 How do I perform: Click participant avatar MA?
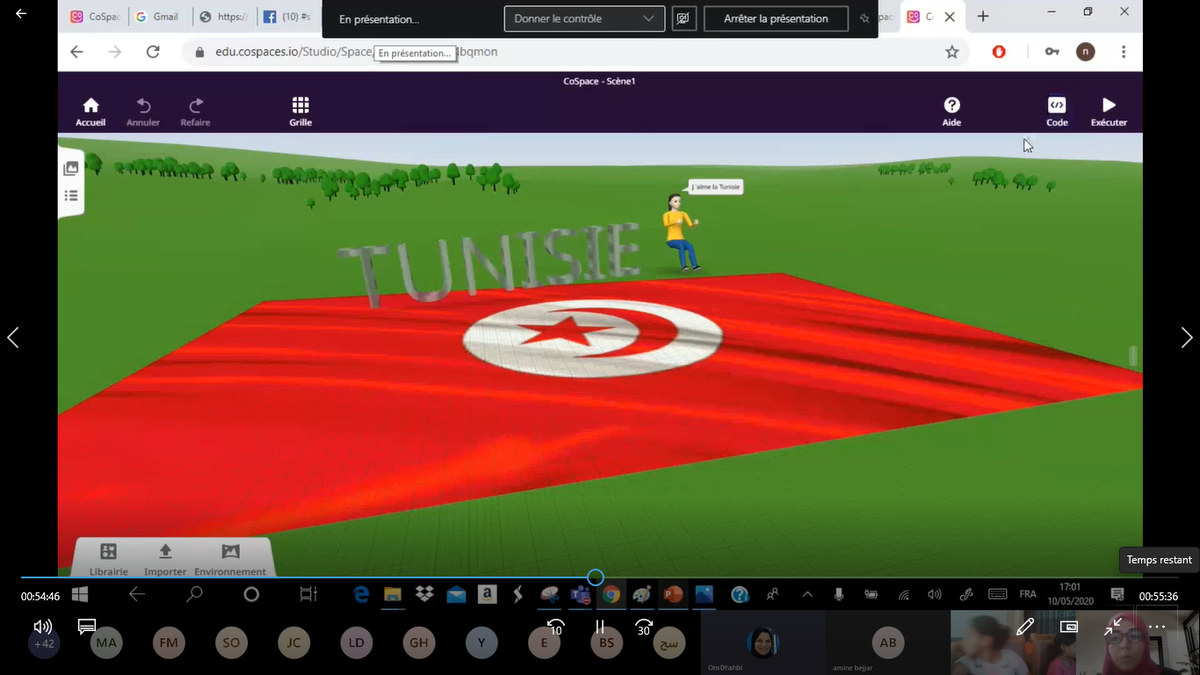coord(106,643)
